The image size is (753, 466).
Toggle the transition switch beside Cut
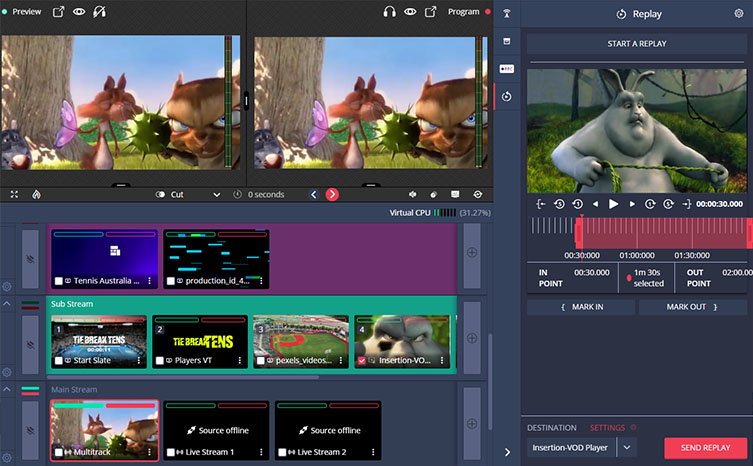160,195
